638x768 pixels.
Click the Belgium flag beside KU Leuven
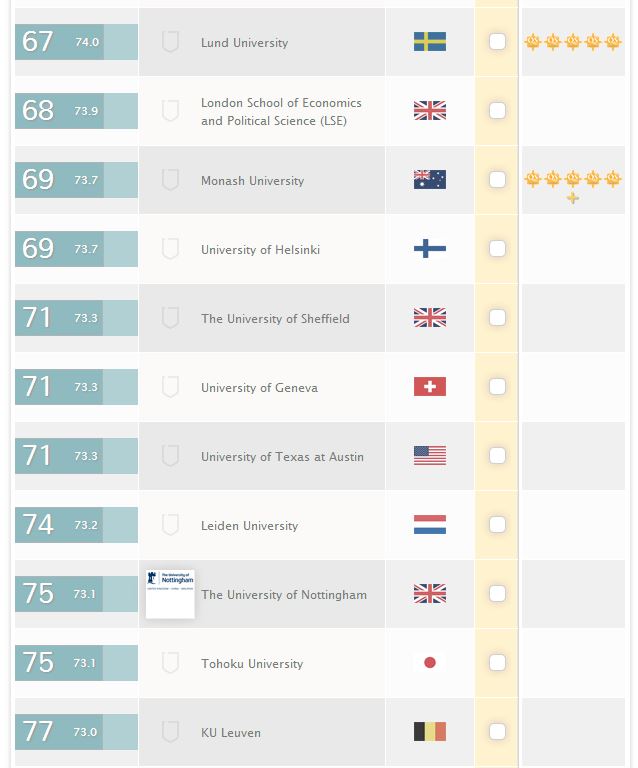[430, 732]
